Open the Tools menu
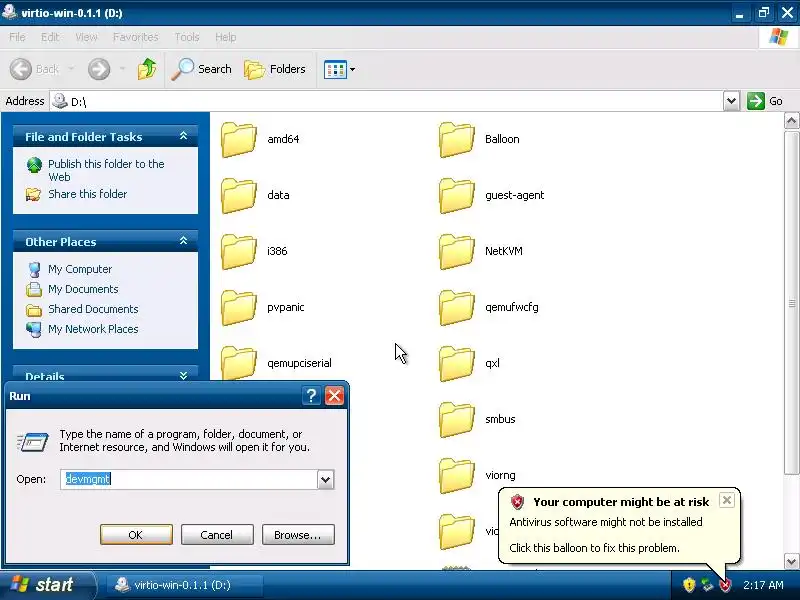Image resolution: width=800 pixels, height=600 pixels. pos(187,37)
